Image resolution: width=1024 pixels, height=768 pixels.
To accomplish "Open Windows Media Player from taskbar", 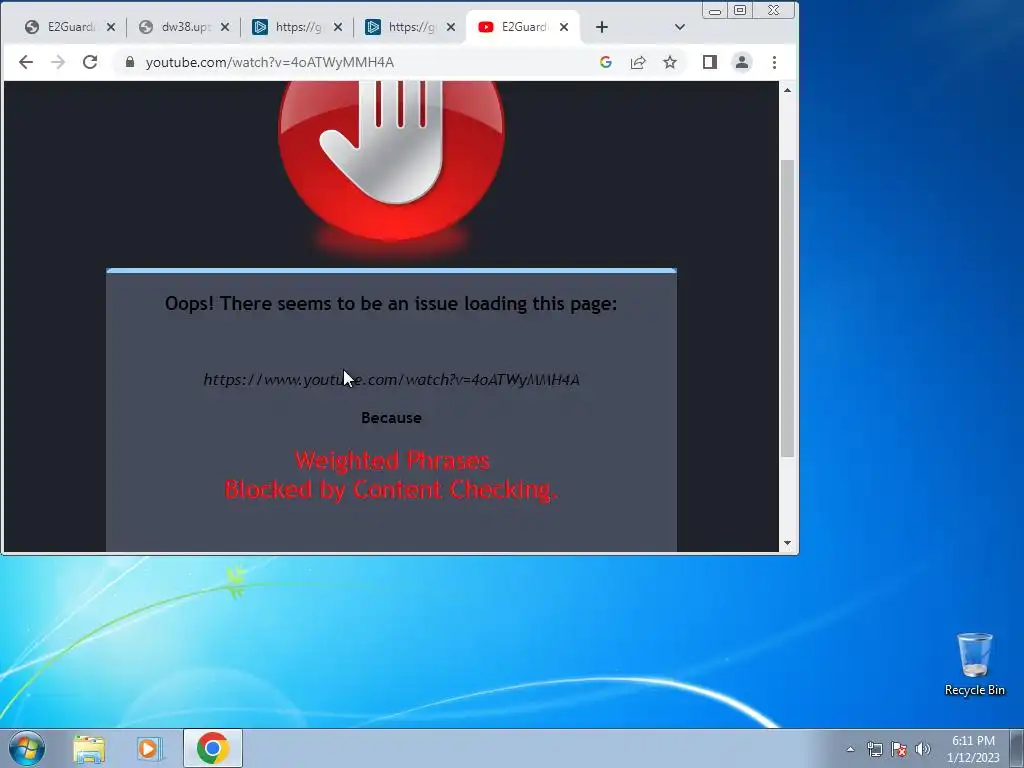I will pos(150,748).
